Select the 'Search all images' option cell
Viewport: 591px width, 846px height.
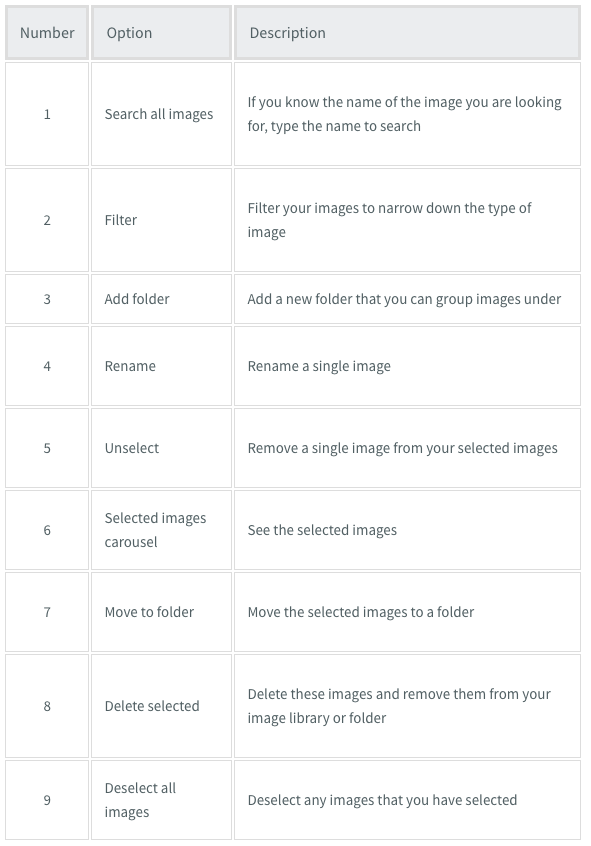(x=161, y=114)
